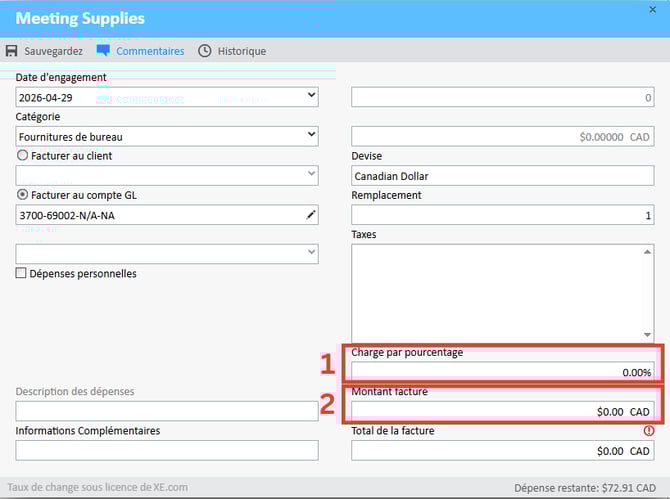Click the Commentaires speech bubble icon
This screenshot has width=670, height=499.
coord(103,51)
